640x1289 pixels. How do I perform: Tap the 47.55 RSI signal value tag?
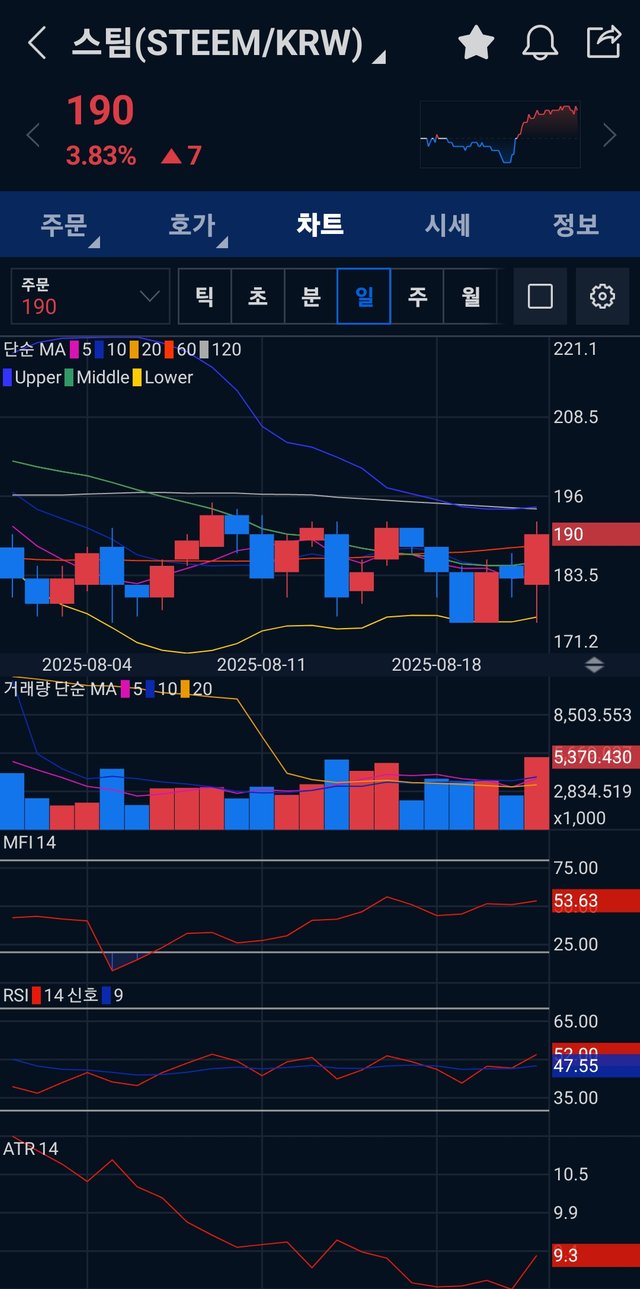click(595, 1066)
